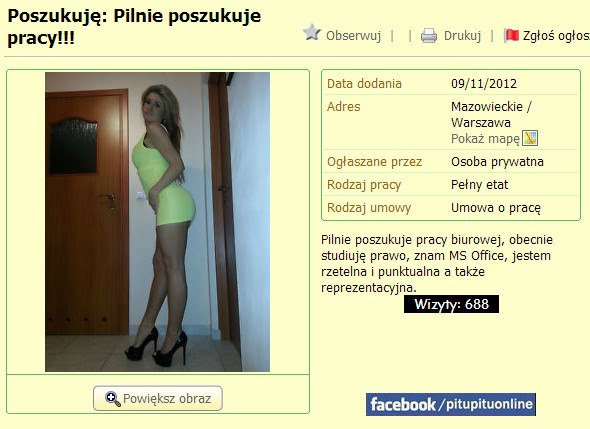Click the Osoba prywatna value
This screenshot has height=429, width=590.
[497, 162]
